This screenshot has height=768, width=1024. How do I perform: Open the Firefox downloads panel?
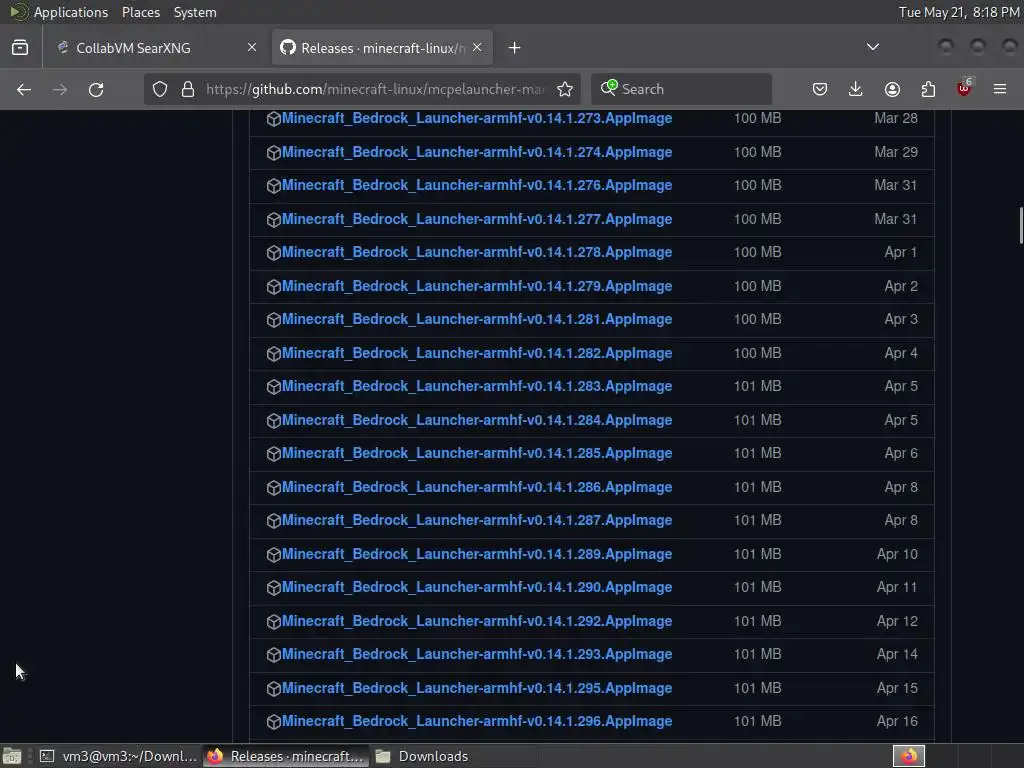click(x=856, y=89)
